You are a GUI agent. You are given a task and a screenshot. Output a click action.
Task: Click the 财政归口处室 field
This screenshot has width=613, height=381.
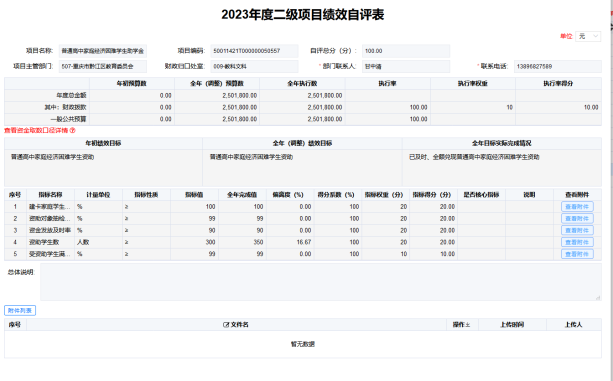[254, 66]
